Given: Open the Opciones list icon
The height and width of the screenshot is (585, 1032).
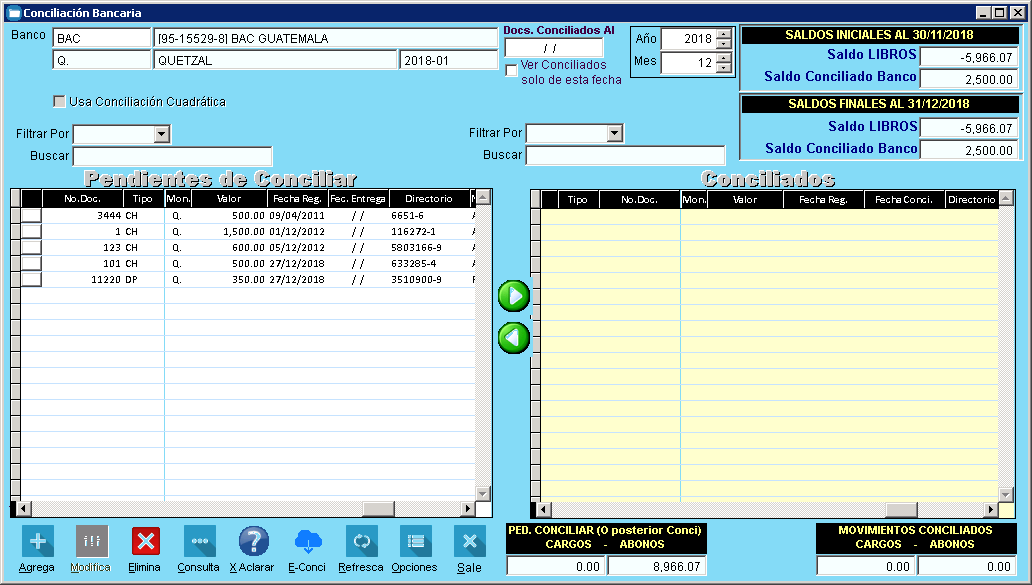Looking at the screenshot, I should click(x=415, y=542).
